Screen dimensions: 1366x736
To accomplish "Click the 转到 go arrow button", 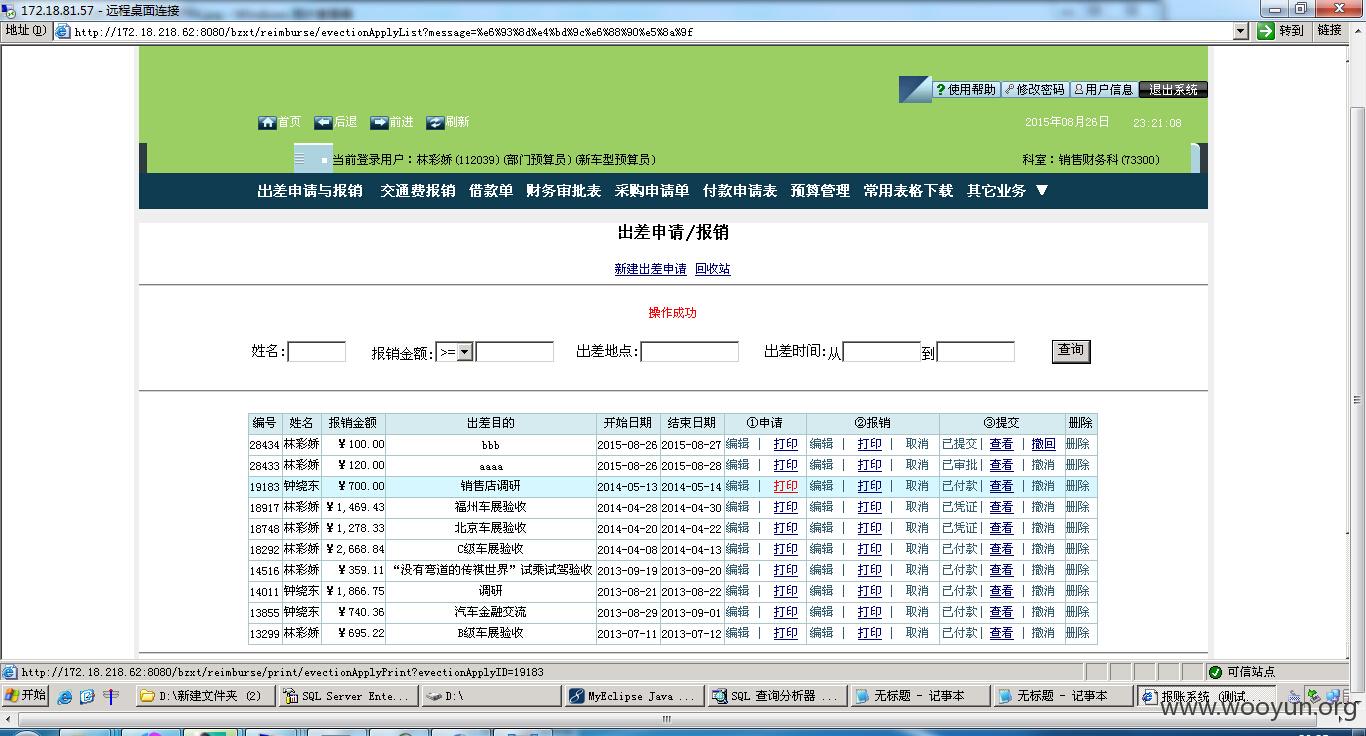I will pos(1281,31).
